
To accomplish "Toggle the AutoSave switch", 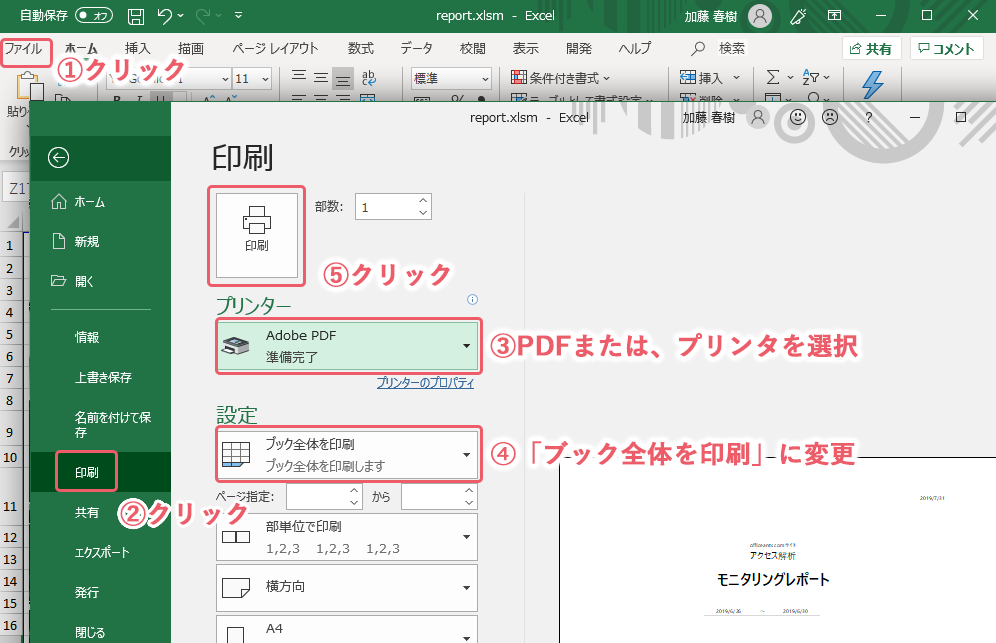I will [x=94, y=15].
